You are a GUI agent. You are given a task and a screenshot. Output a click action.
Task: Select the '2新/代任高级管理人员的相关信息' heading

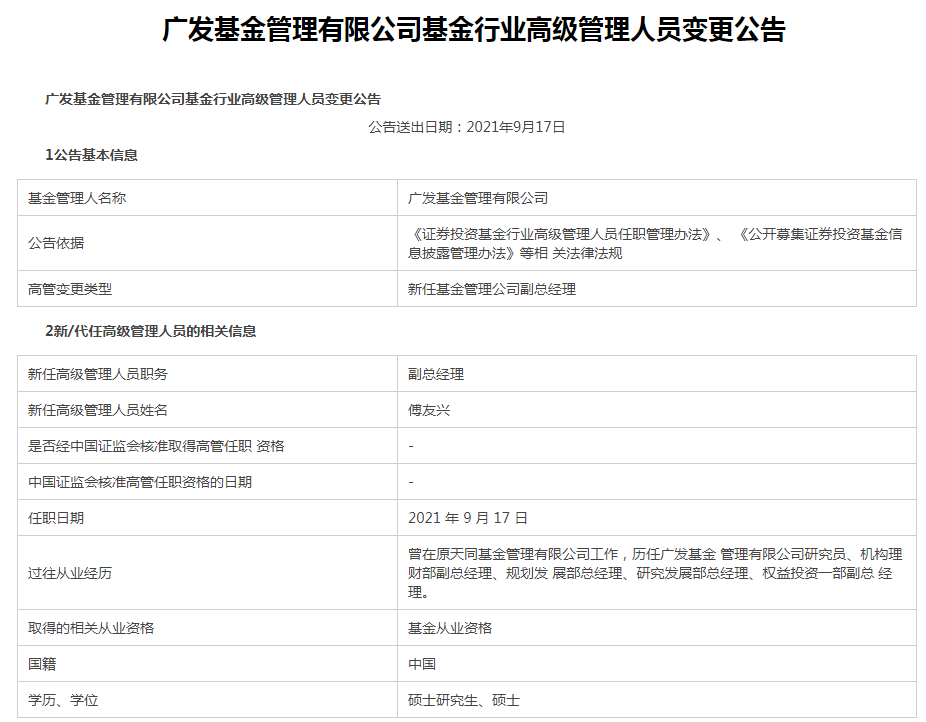(150, 331)
